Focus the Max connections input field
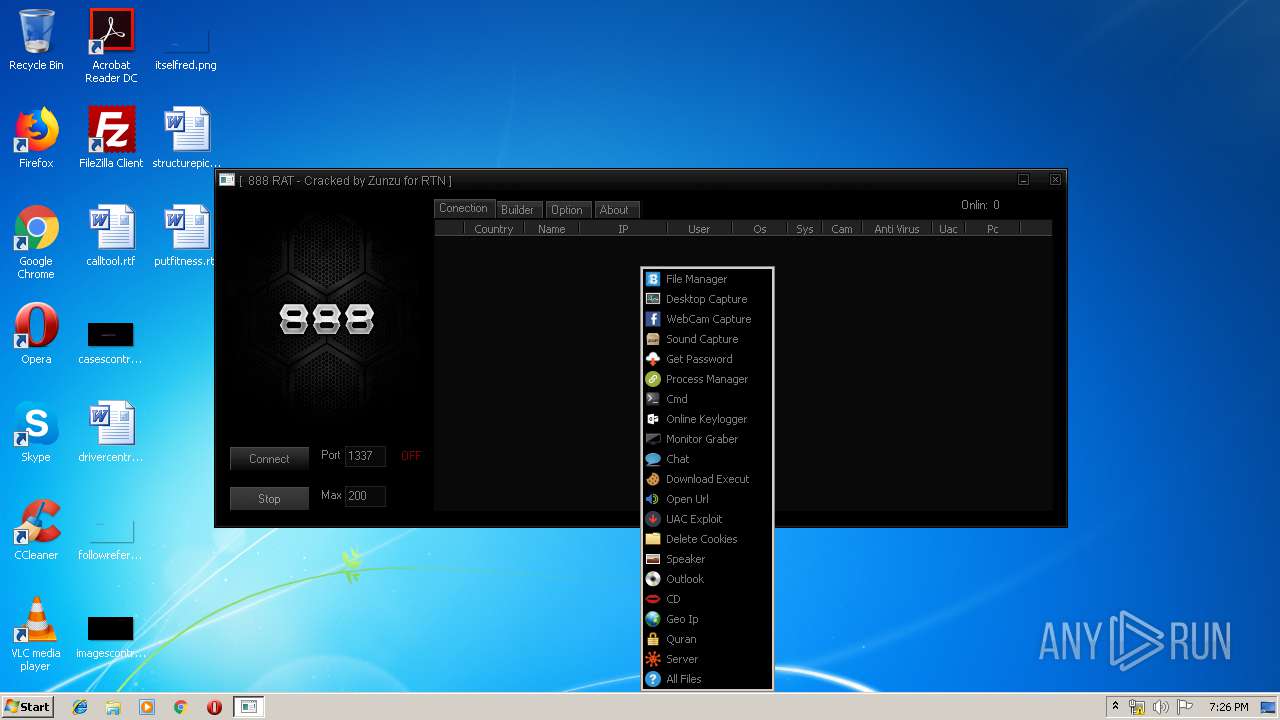The height and width of the screenshot is (720, 1280). tap(365, 496)
